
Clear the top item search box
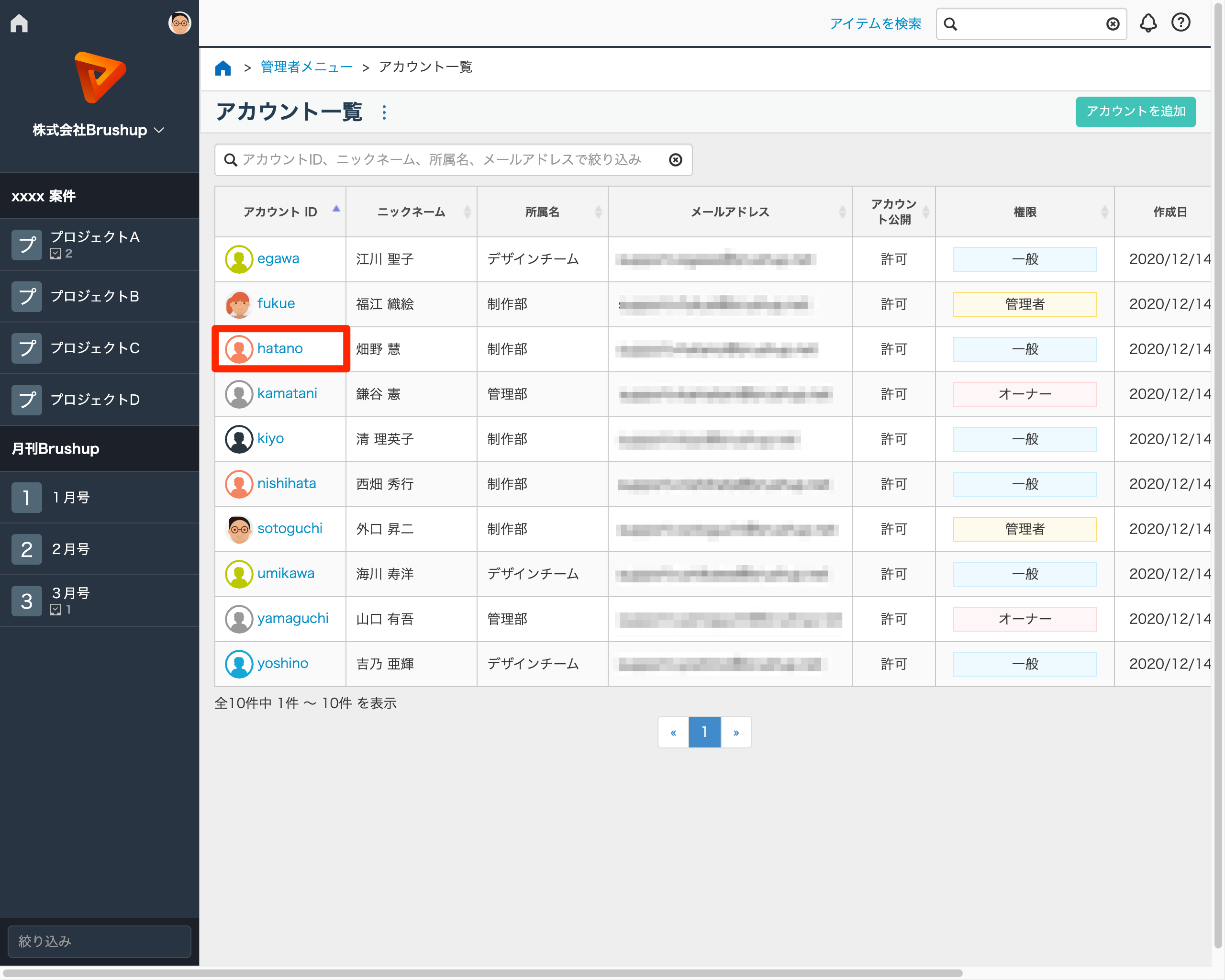click(x=1113, y=24)
